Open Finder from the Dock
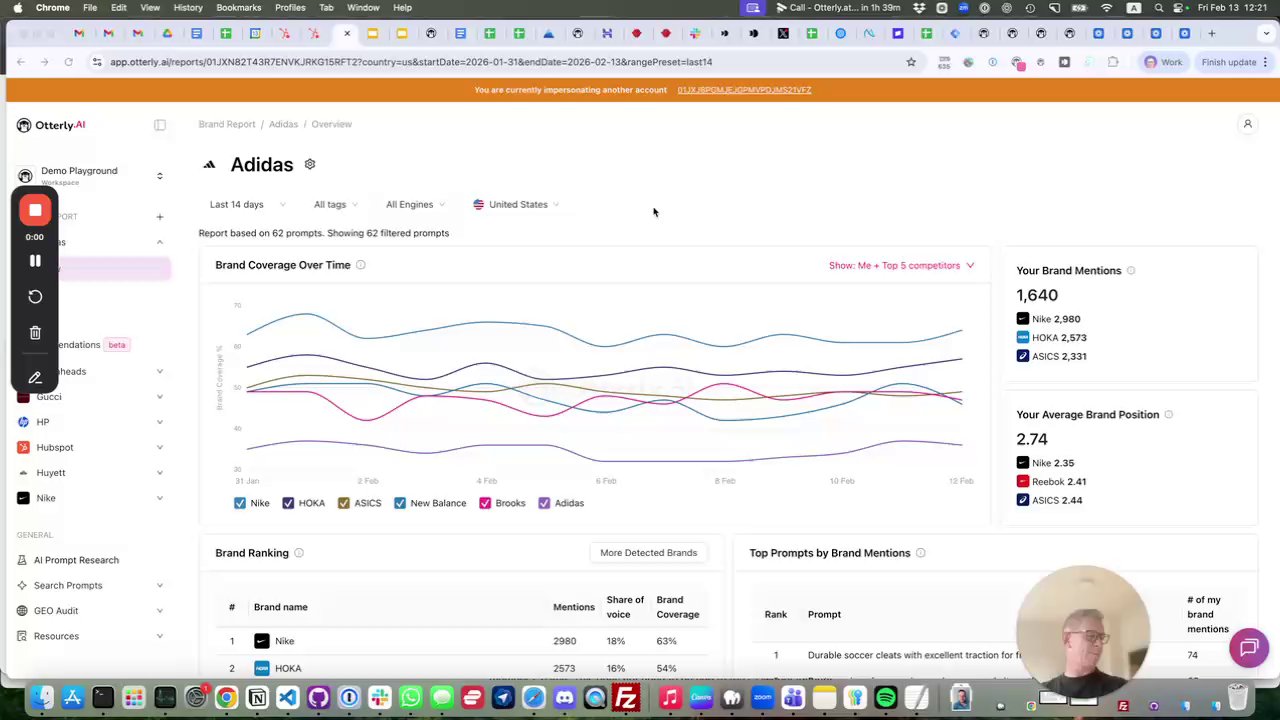1280x720 pixels. 41,697
